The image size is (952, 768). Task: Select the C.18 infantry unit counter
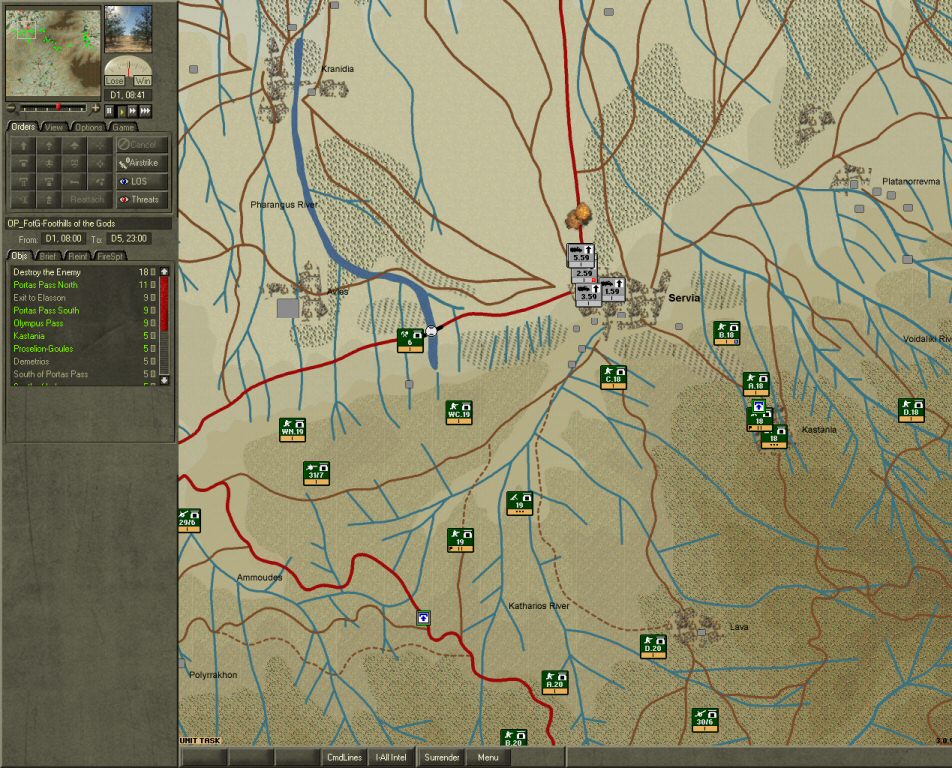point(613,377)
